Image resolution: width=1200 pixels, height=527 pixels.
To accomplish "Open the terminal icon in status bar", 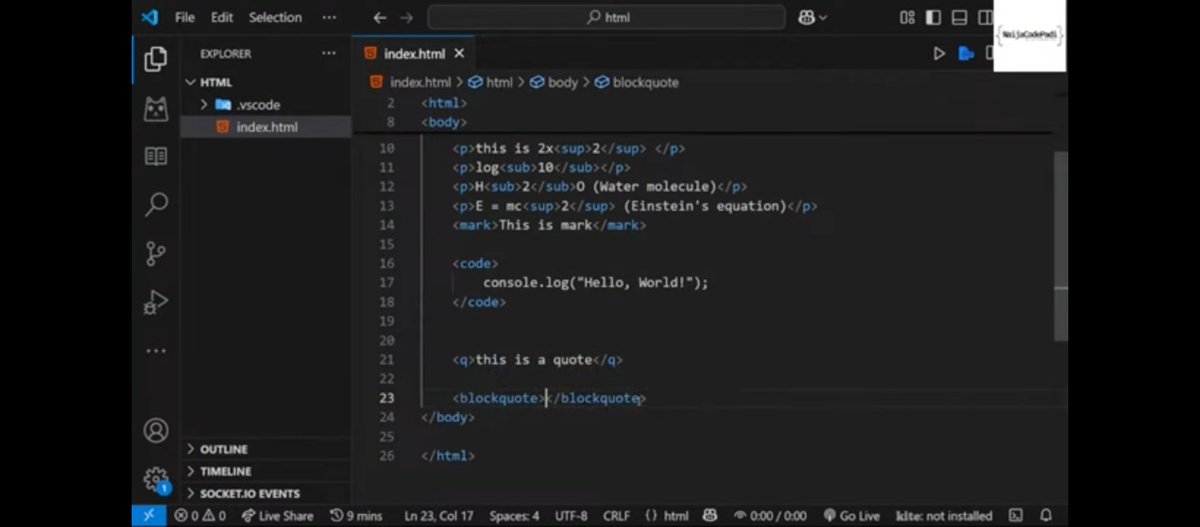I will pos(1016,516).
